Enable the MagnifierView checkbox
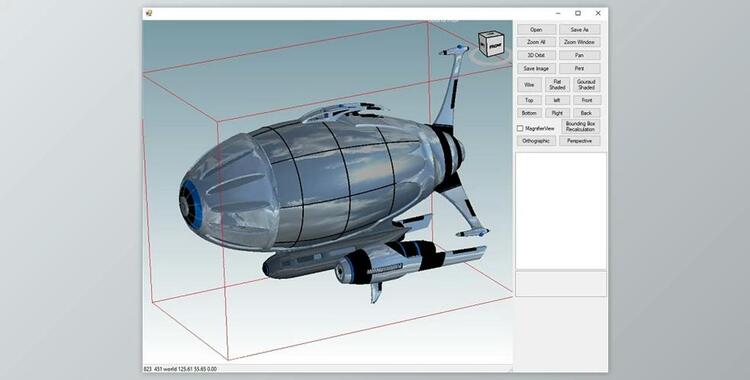The width and height of the screenshot is (750, 380). click(520, 129)
